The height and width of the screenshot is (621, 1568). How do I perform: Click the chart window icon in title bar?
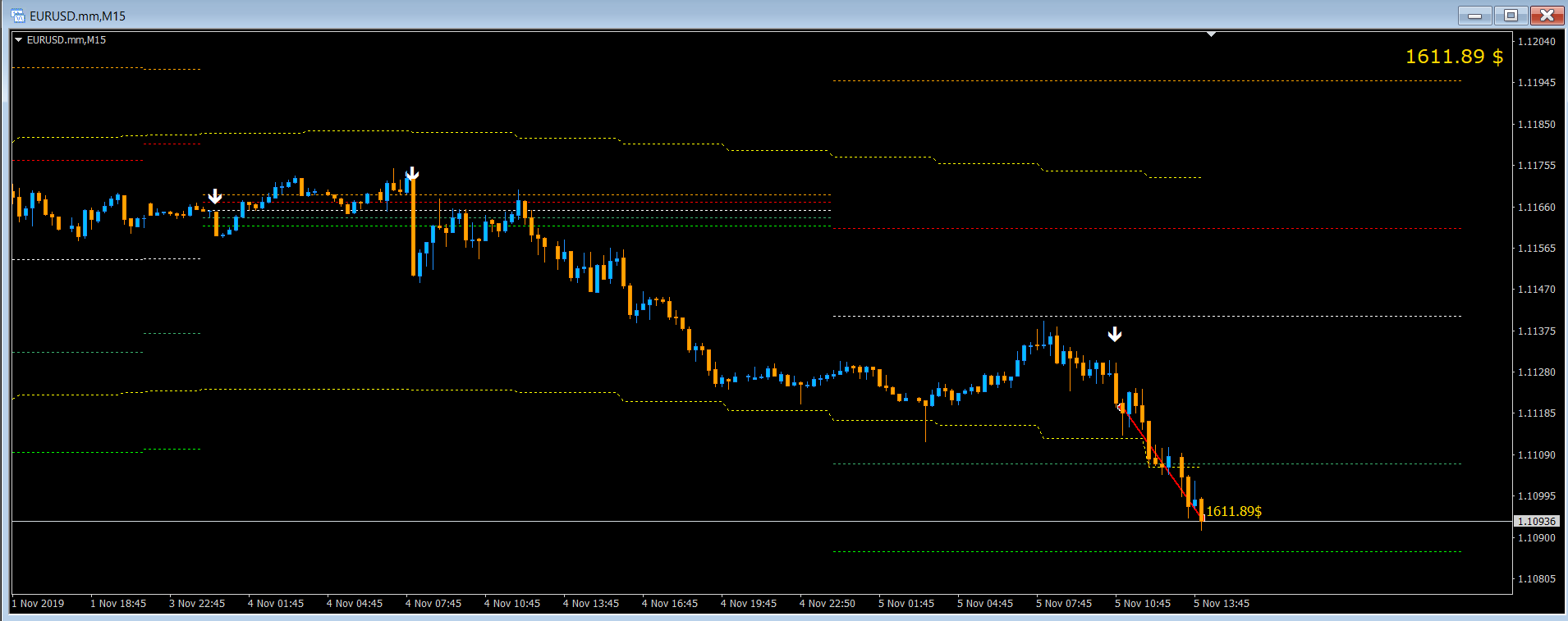click(17, 16)
